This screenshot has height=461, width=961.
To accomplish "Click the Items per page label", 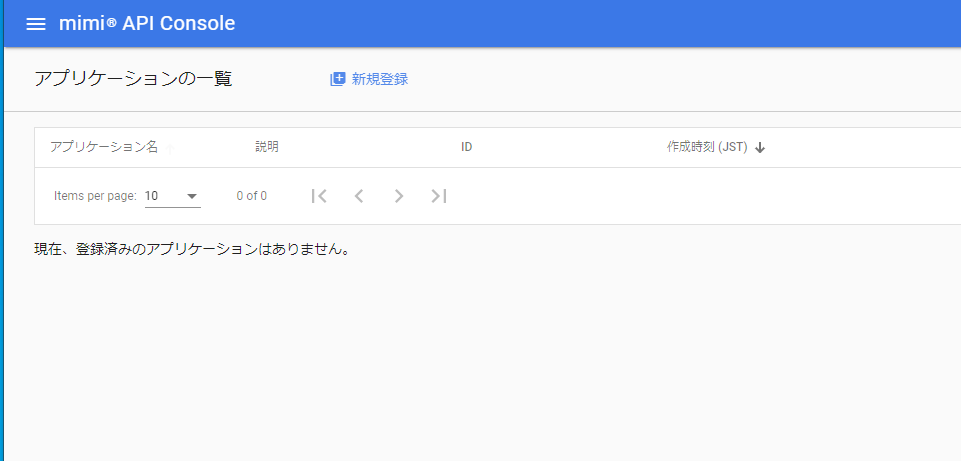I will click(95, 196).
